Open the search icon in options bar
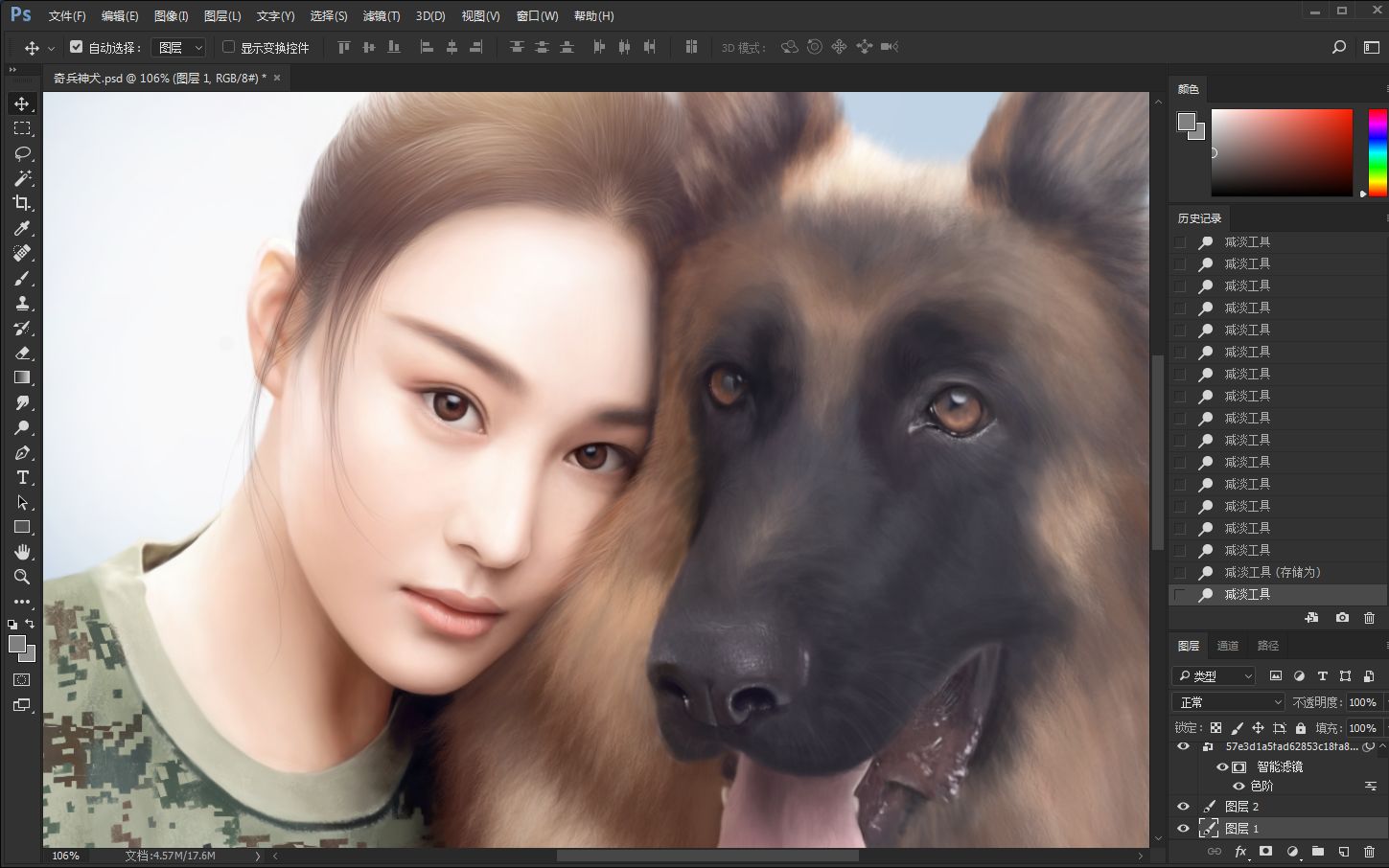 [1339, 47]
